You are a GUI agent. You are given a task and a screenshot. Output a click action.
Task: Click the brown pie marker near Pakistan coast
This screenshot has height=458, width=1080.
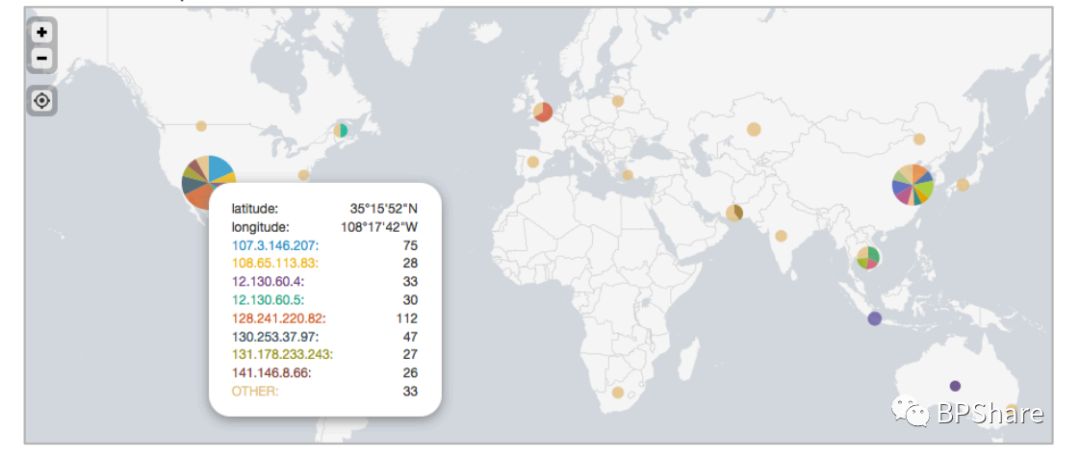click(x=735, y=213)
